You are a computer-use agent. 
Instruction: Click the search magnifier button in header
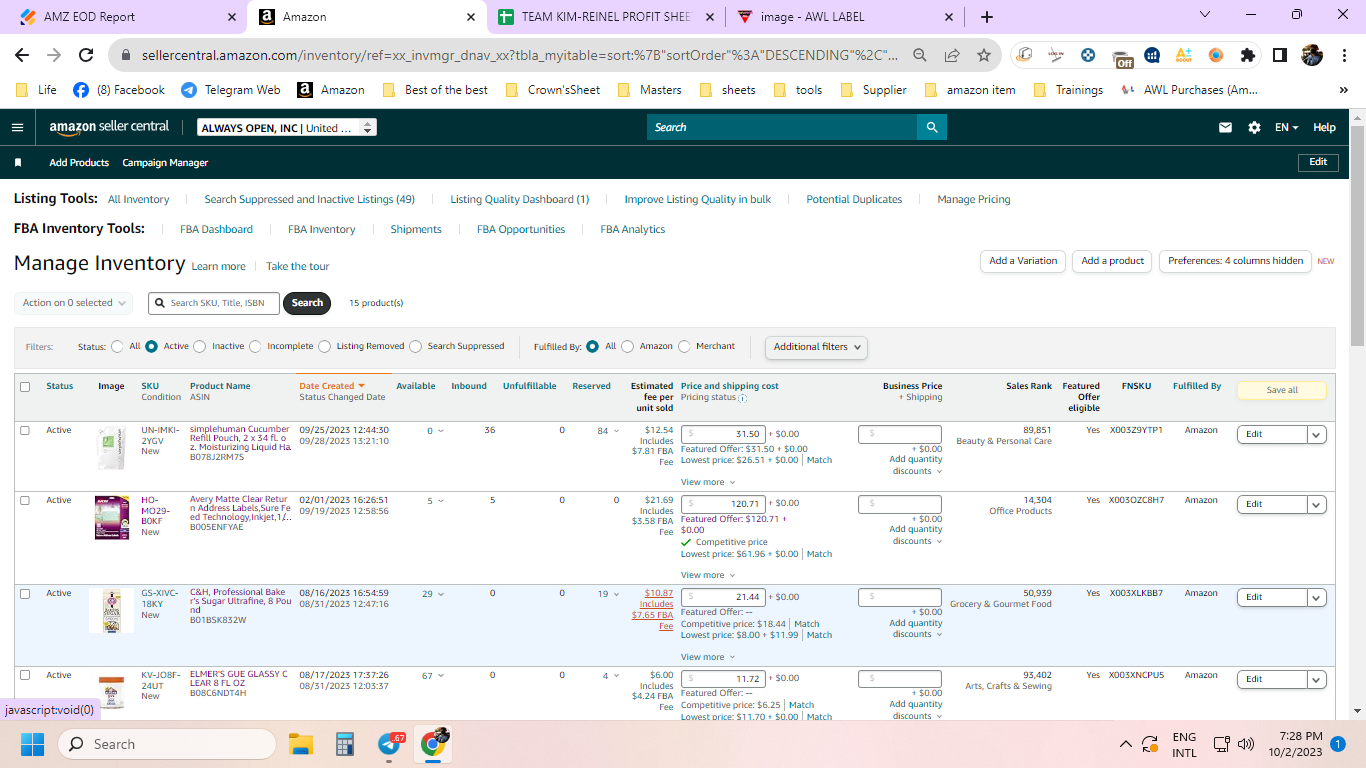932,127
